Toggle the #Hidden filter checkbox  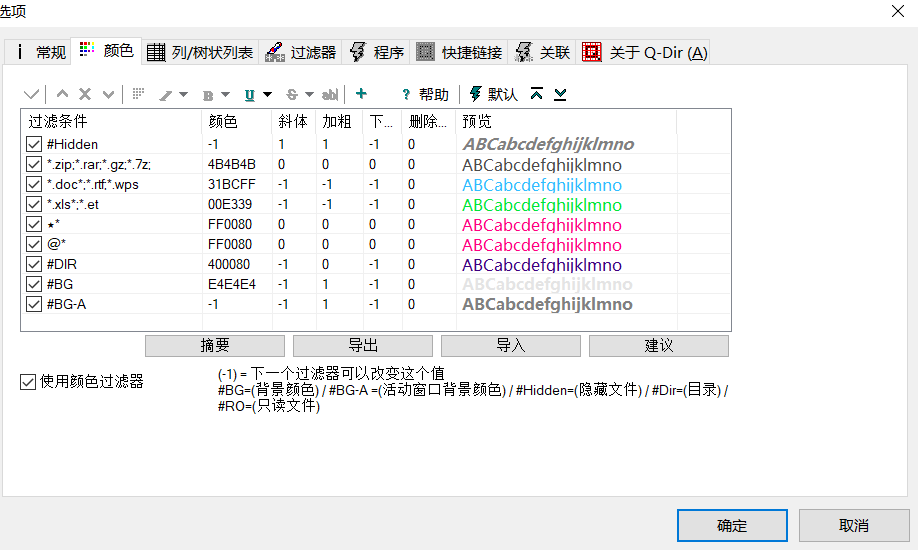34,144
